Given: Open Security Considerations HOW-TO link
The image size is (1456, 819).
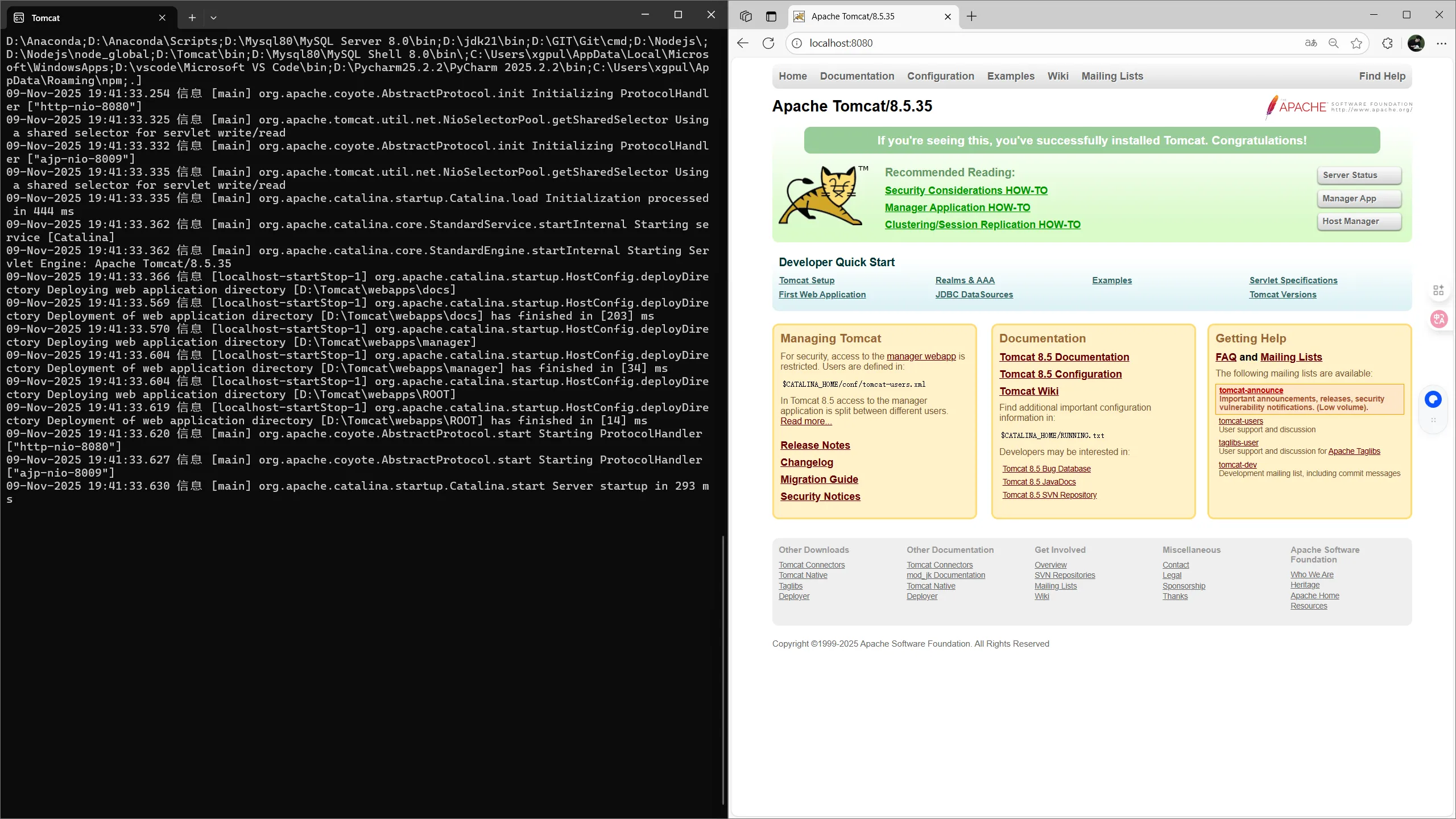Looking at the screenshot, I should tap(966, 191).
